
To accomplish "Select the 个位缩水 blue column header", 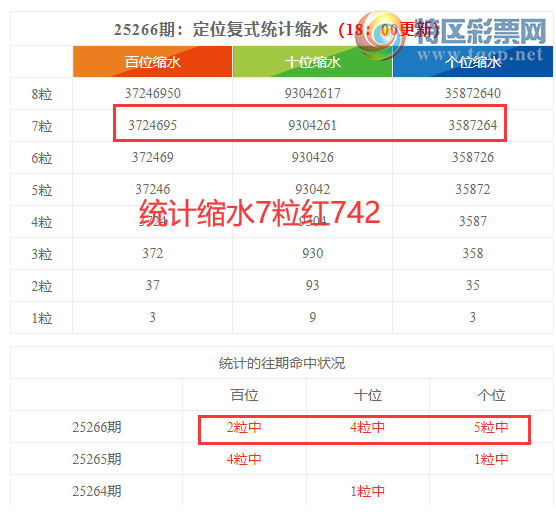I will pos(473,62).
